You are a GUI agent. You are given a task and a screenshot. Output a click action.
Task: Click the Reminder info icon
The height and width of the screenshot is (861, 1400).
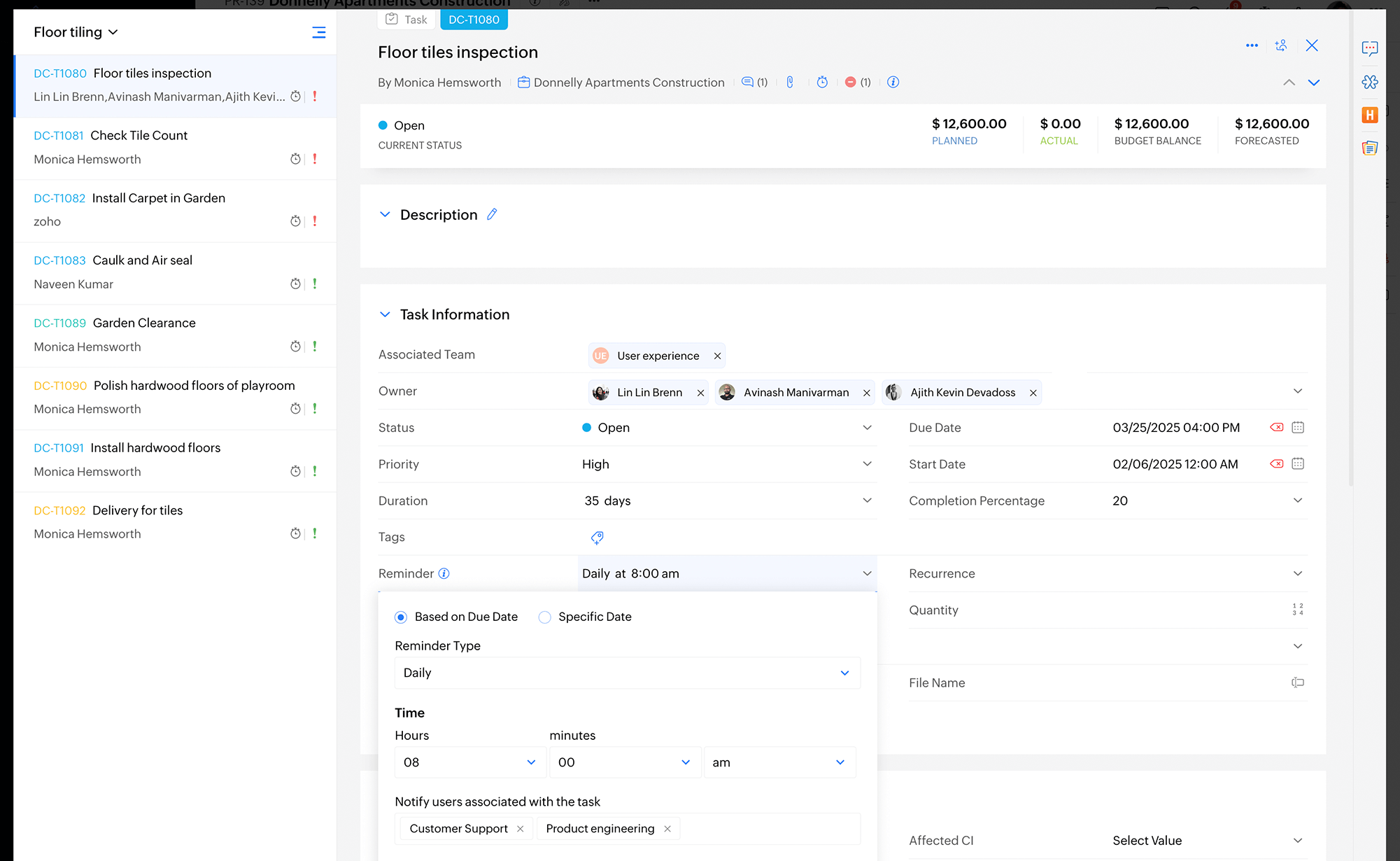pos(444,573)
